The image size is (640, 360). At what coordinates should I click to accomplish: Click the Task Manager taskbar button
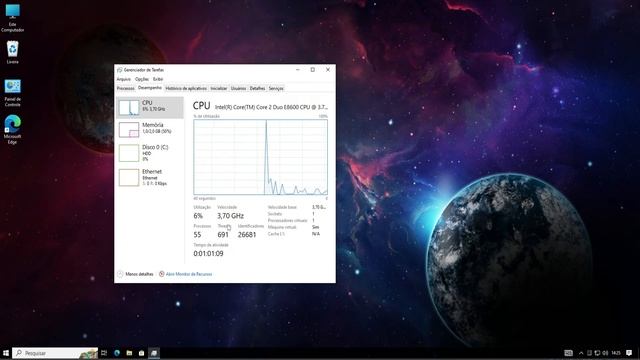point(154,353)
